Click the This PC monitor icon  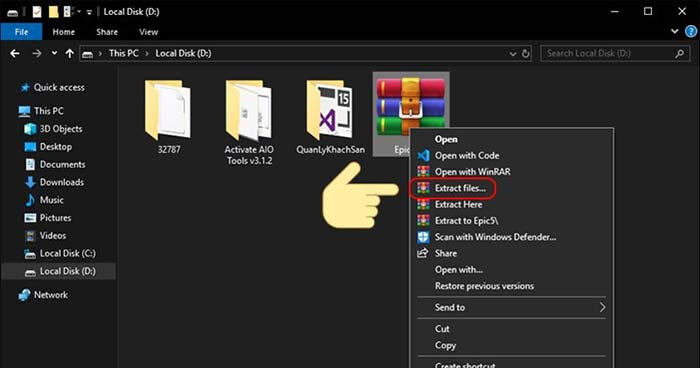pos(25,111)
